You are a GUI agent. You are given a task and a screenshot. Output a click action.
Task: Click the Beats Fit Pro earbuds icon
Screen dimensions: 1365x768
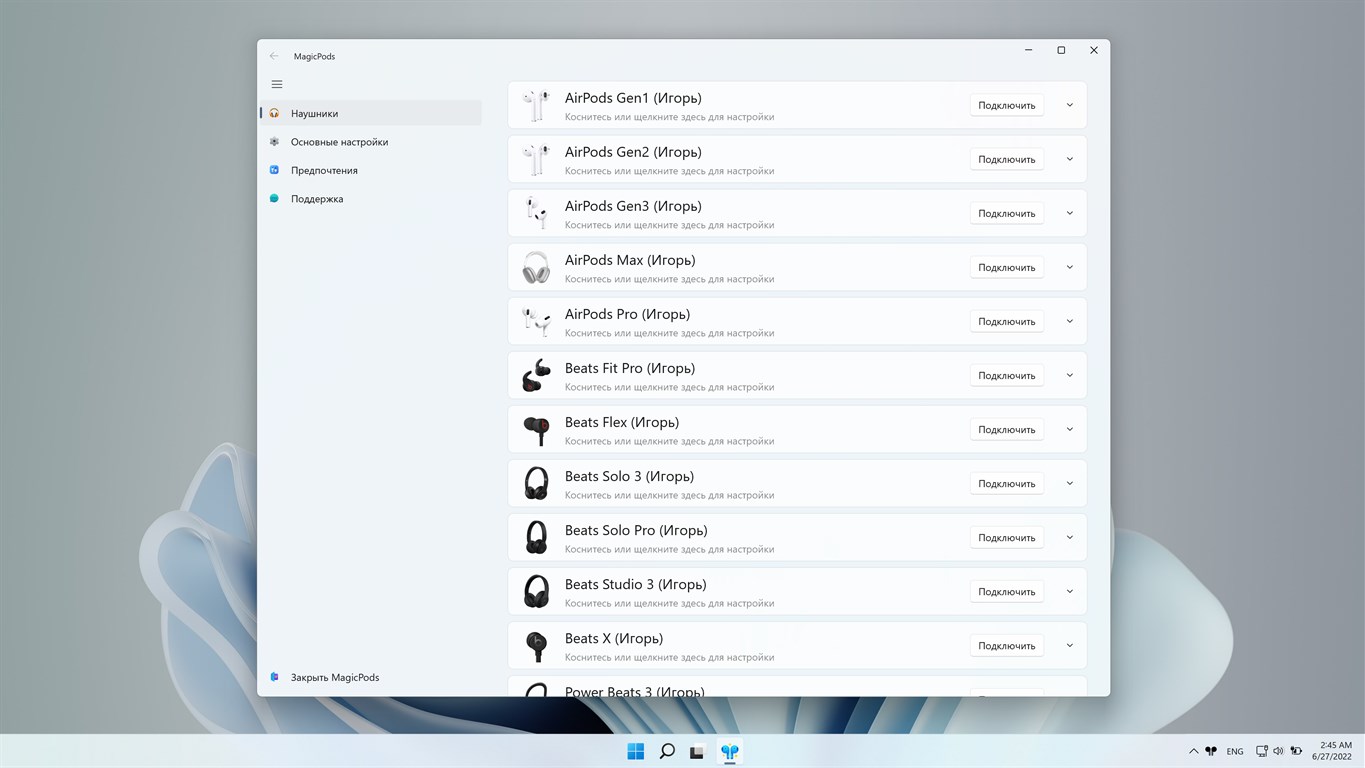[x=536, y=375]
